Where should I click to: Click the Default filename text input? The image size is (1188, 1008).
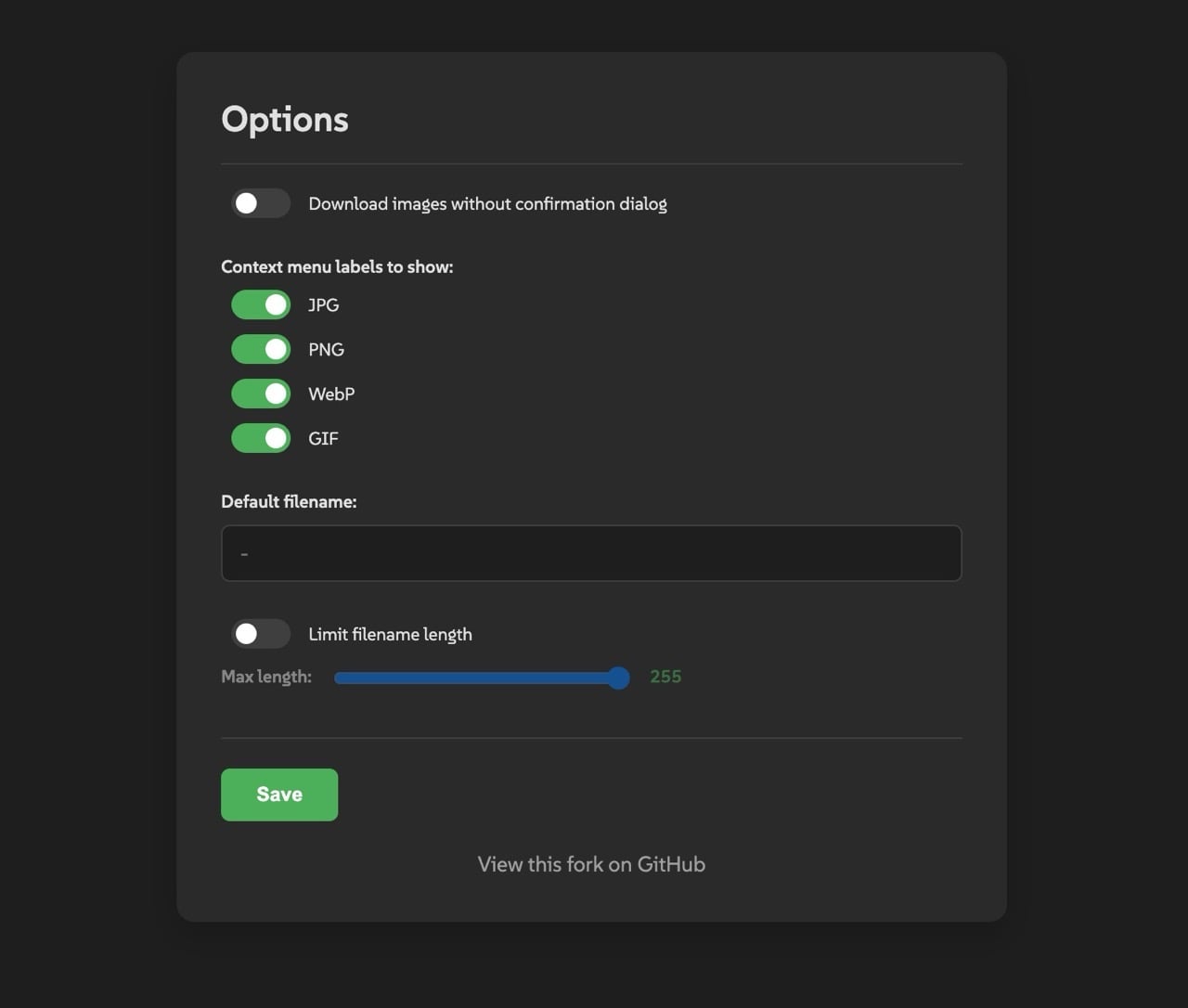[x=591, y=553]
